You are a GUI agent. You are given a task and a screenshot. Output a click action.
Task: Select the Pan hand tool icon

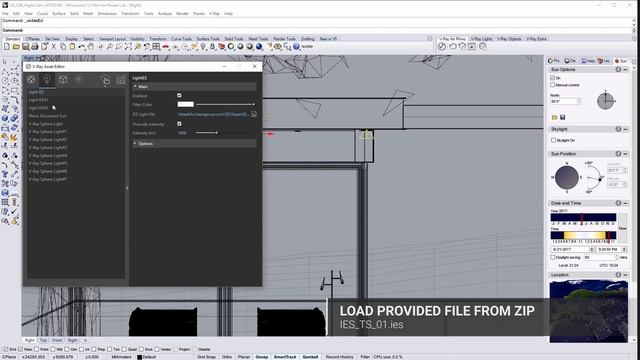pyautogui.click(x=91, y=47)
